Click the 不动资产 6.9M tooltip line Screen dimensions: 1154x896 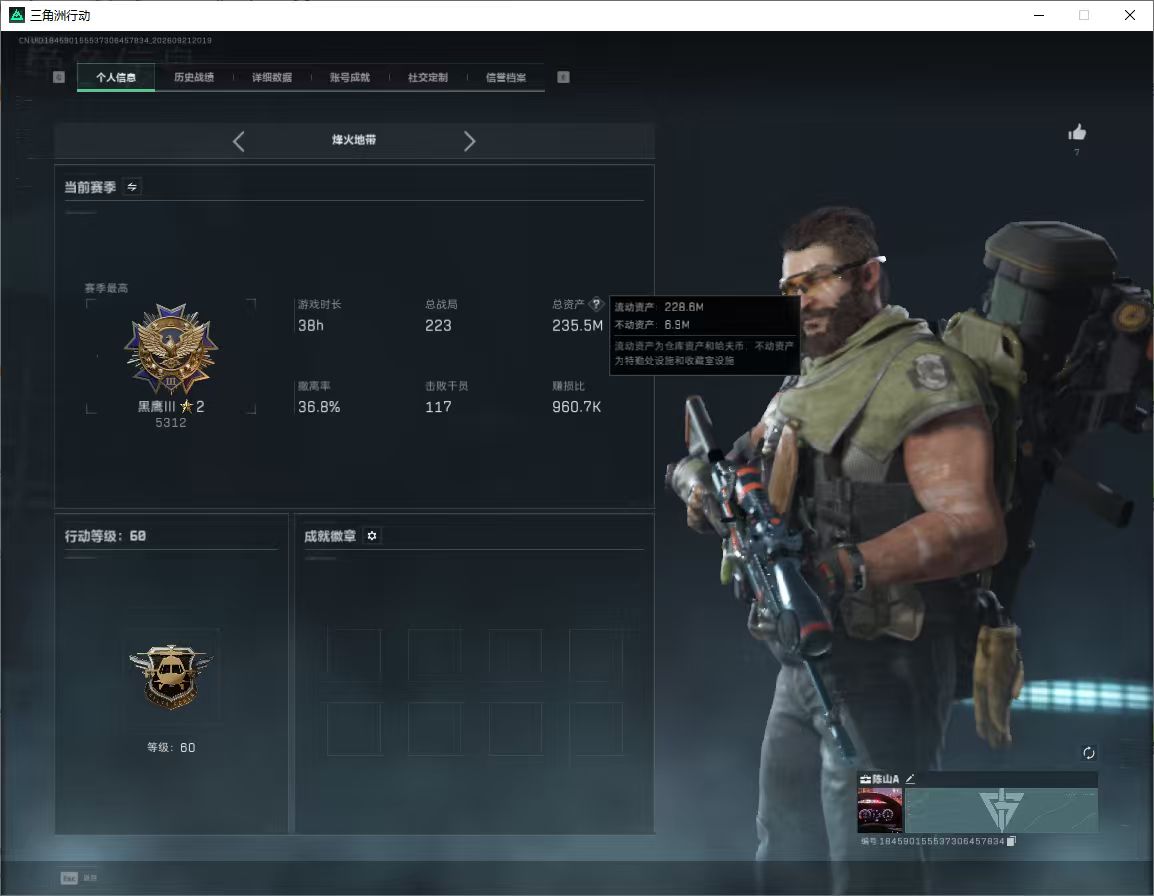pyautogui.click(x=652, y=325)
